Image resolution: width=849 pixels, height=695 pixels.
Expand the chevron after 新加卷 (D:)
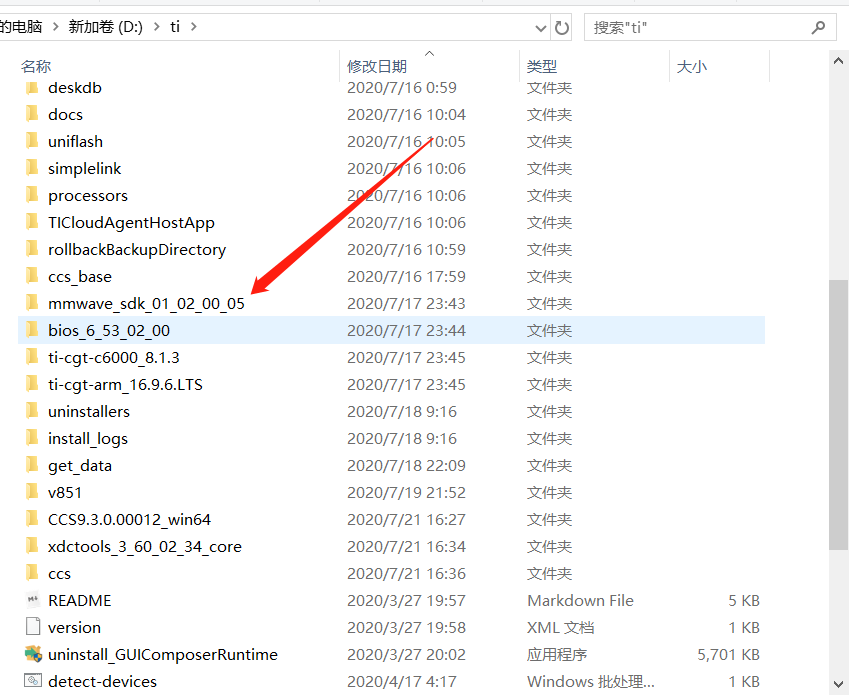point(156,27)
